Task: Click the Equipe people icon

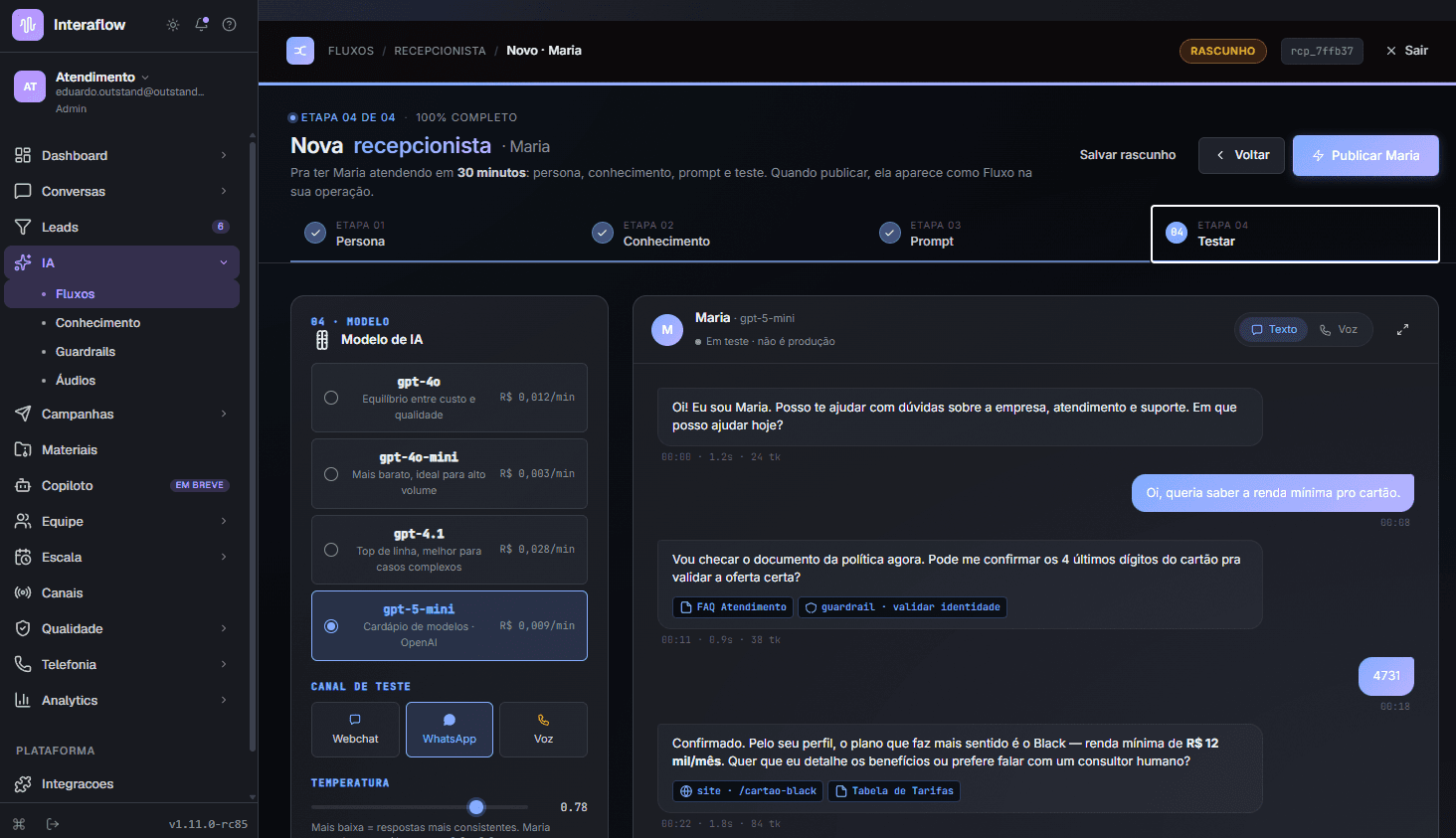Action: [x=23, y=521]
